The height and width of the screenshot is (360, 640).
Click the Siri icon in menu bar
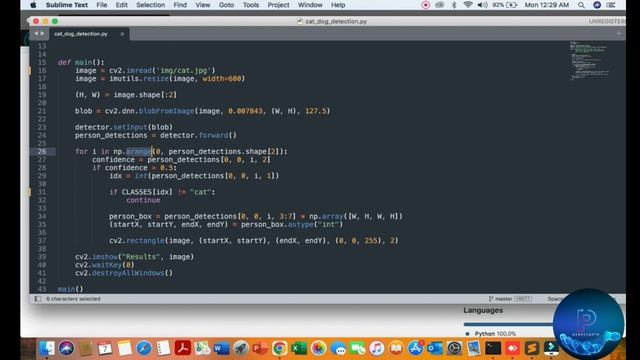tap(597, 5)
